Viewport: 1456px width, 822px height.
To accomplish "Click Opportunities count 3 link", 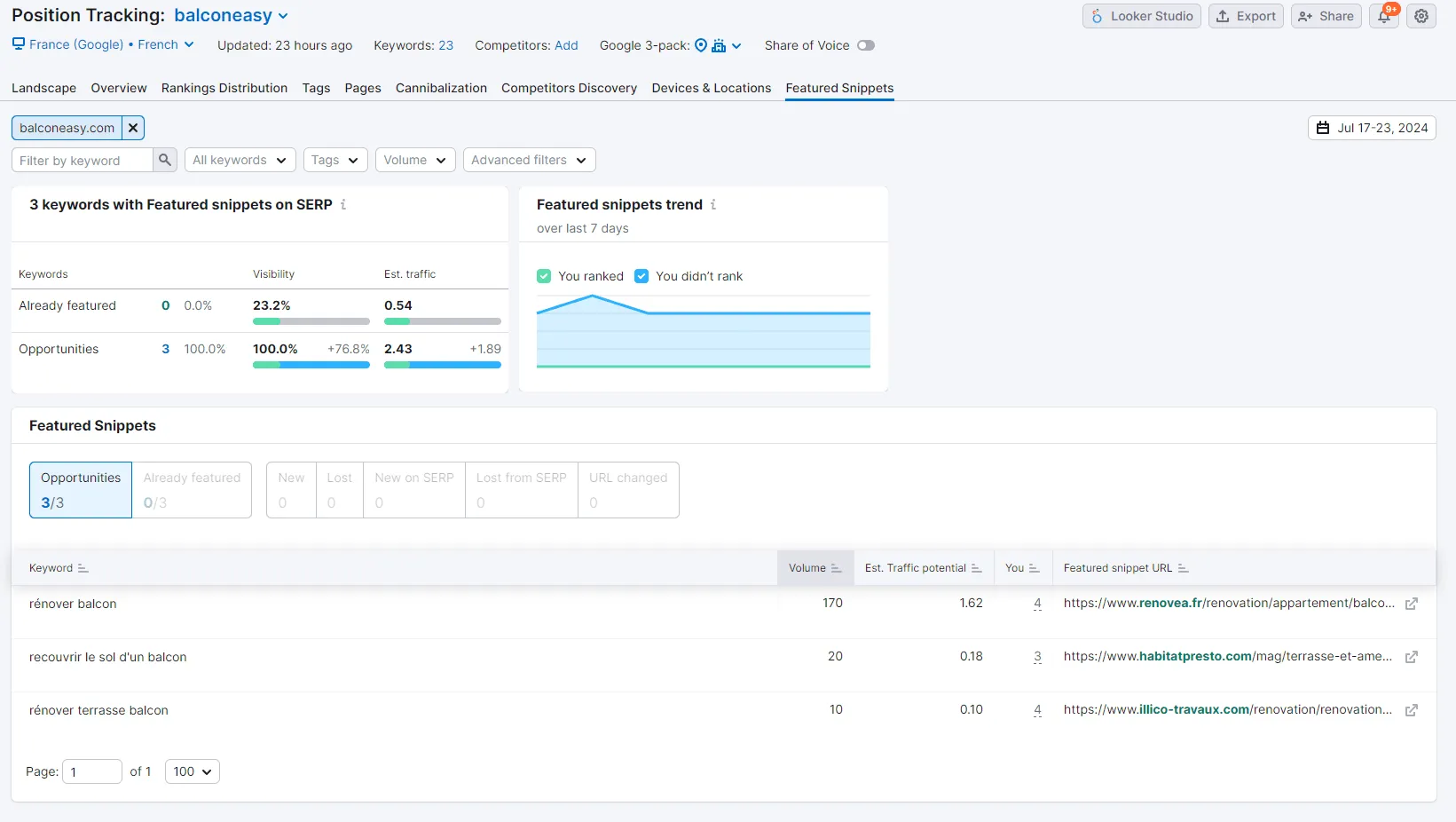I will tap(165, 349).
